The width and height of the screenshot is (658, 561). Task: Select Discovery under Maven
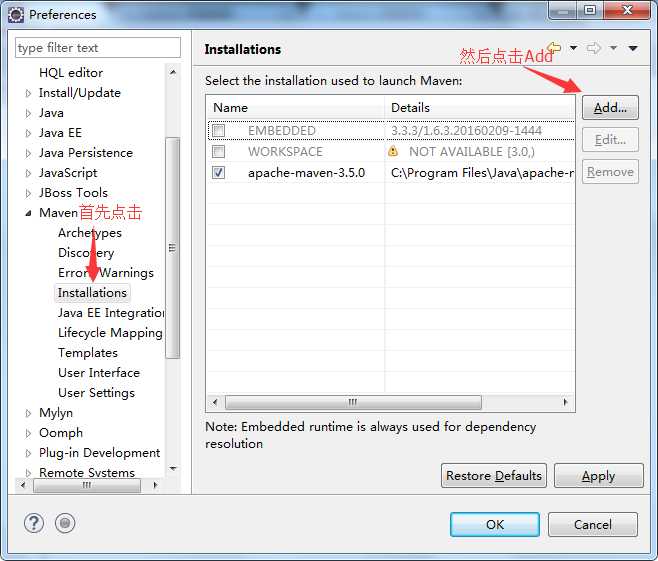click(x=86, y=253)
